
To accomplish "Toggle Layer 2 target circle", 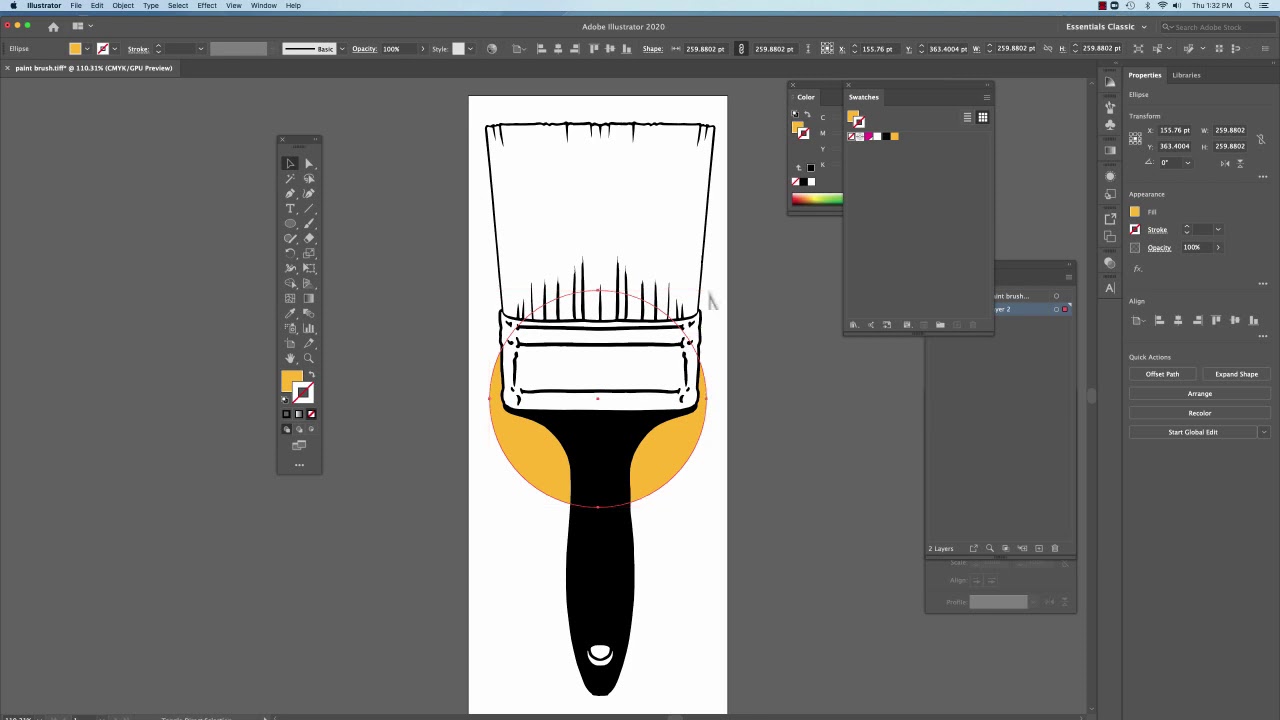I will pyautogui.click(x=1056, y=309).
